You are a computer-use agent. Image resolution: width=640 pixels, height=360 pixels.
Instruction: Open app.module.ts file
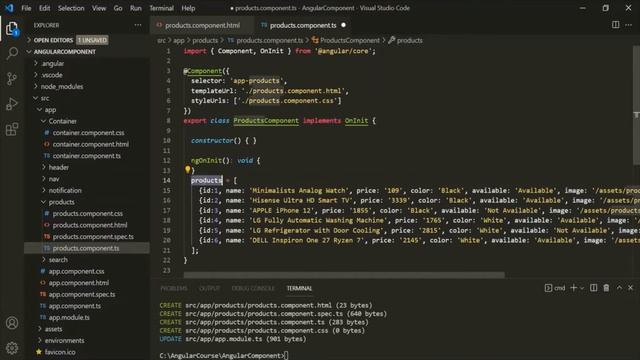(x=69, y=317)
